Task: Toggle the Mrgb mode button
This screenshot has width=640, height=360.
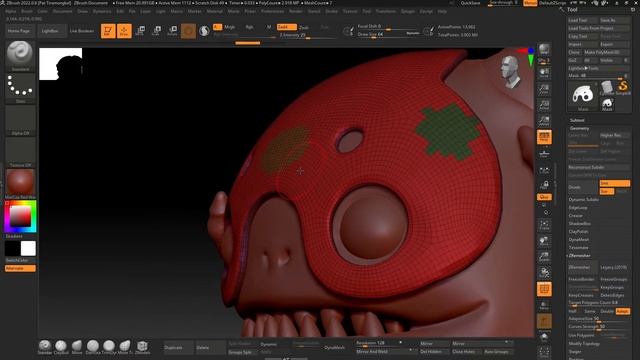Action: coord(229,27)
